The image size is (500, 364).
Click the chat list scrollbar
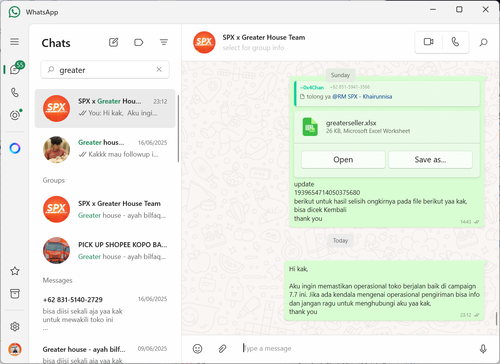178,129
